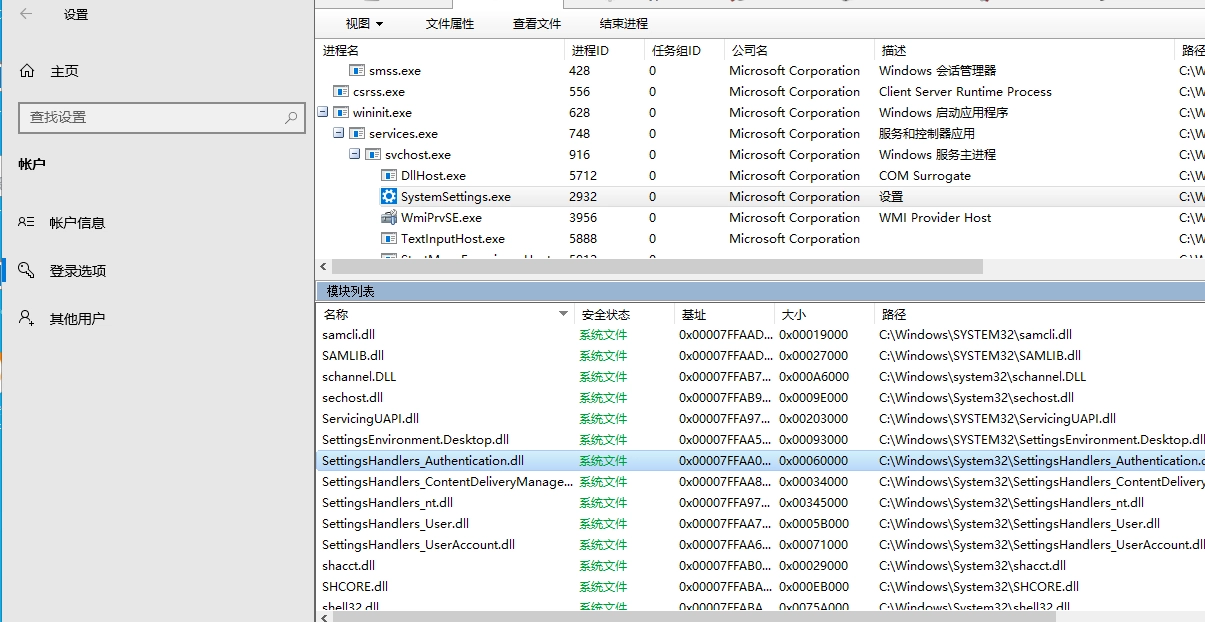Screen dimensions: 1205x622
Task: Click 'Client Server Runtime Process' description
Action: click(965, 92)
